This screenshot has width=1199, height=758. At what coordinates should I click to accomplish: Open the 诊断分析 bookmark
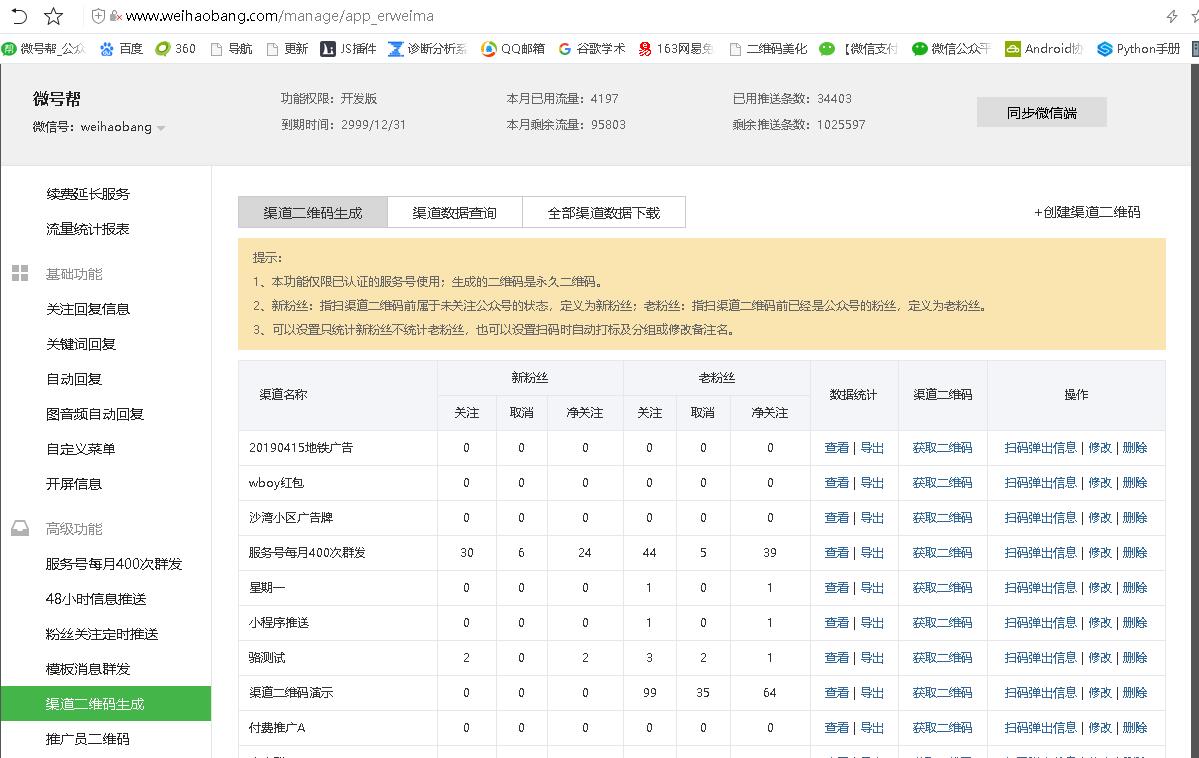pyautogui.click(x=427, y=49)
